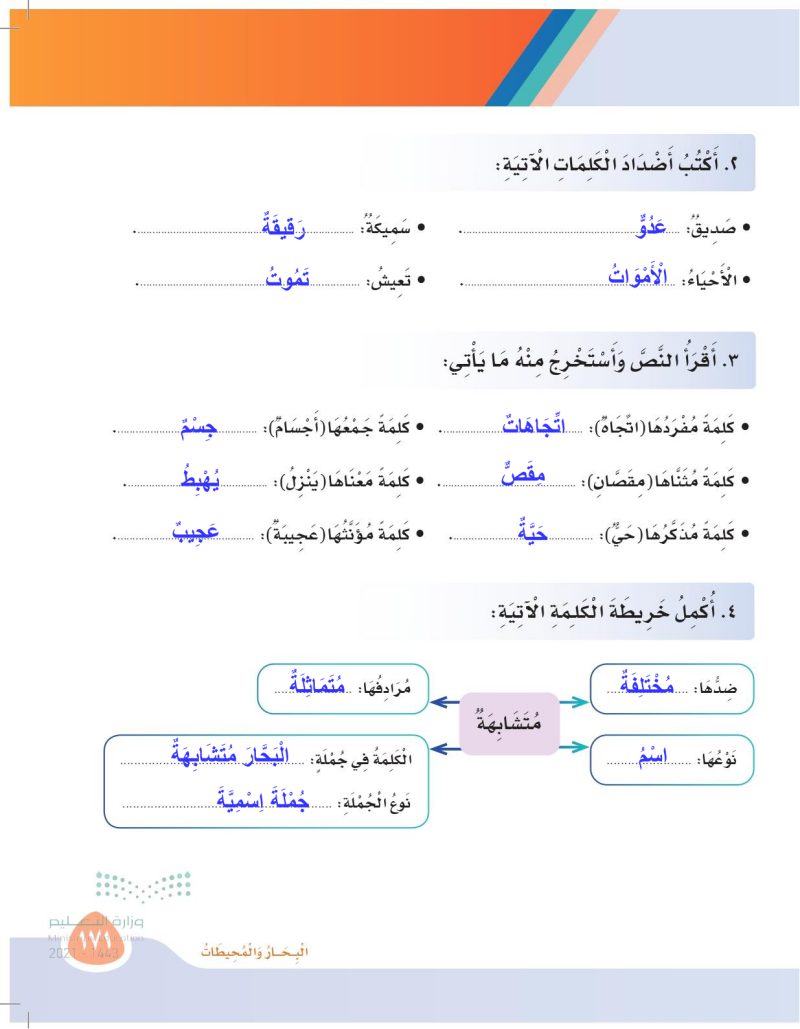The width and height of the screenshot is (800, 1029).
Task: Click the central purple box «مُتَشَابِهَةٌ»
Action: tap(508, 722)
